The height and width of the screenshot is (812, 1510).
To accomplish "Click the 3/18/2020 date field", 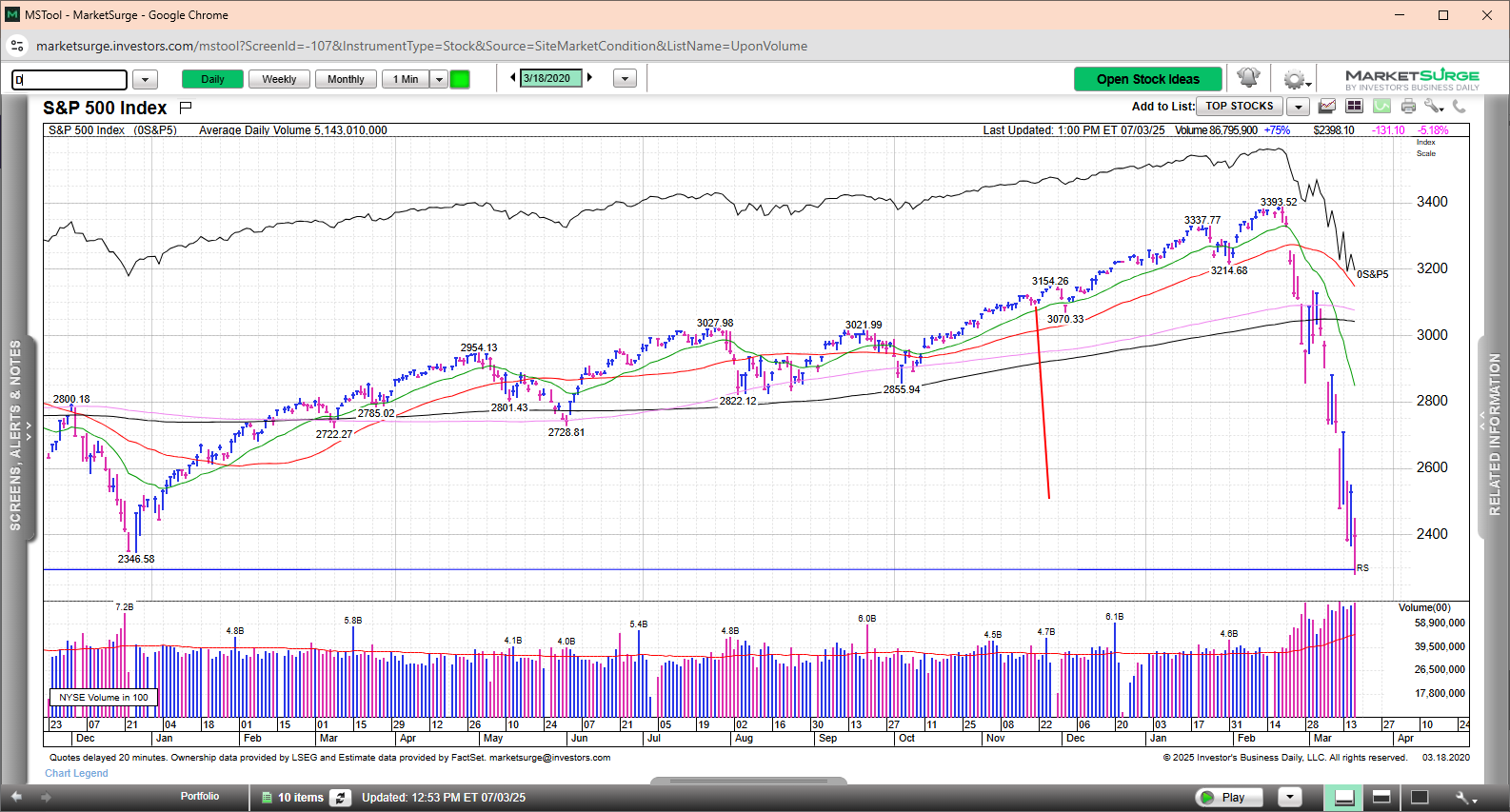I will (551, 78).
